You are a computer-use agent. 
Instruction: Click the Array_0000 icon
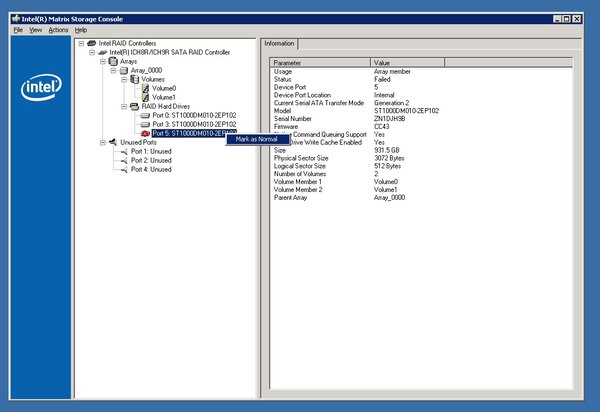click(124, 70)
